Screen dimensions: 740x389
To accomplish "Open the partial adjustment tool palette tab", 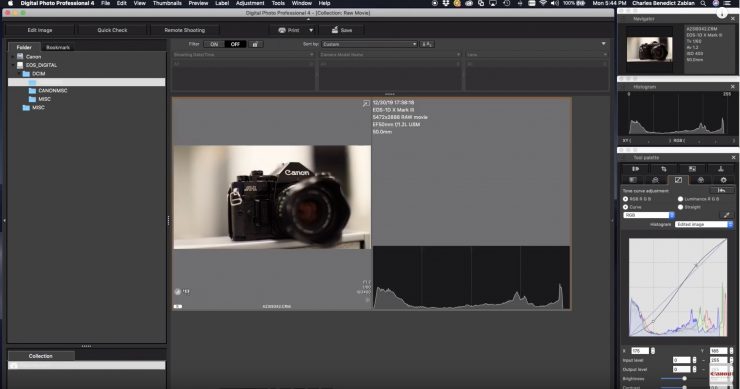I will tap(692, 169).
